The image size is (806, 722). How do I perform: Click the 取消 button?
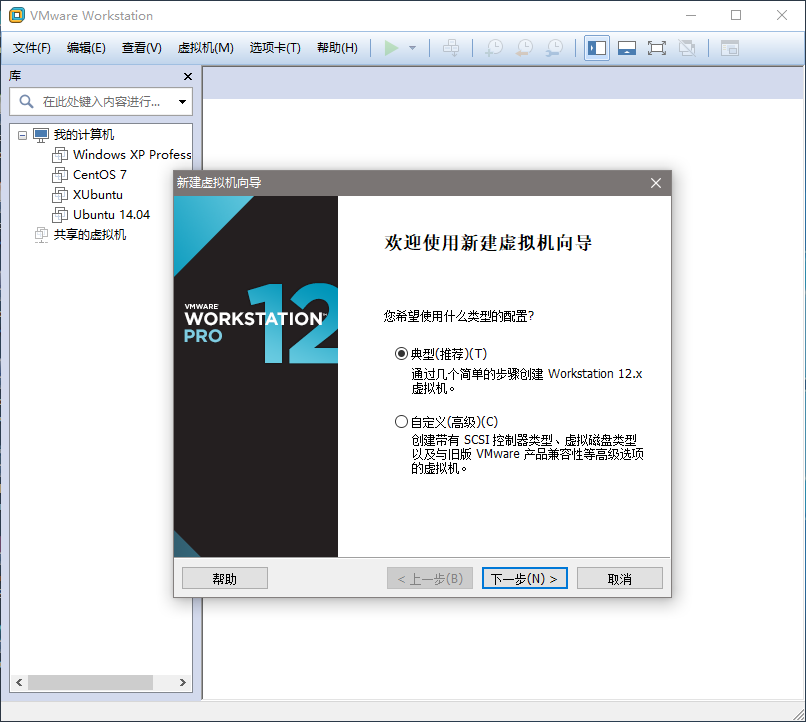click(x=619, y=578)
